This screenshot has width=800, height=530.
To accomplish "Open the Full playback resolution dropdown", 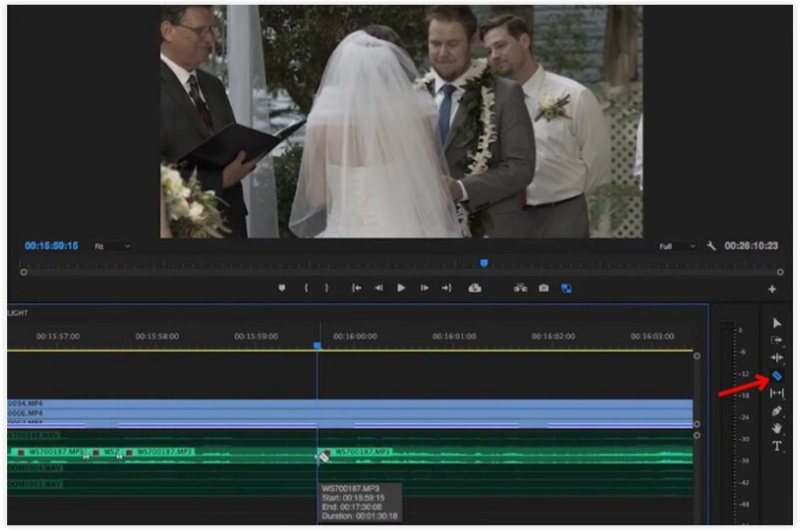I will point(677,246).
